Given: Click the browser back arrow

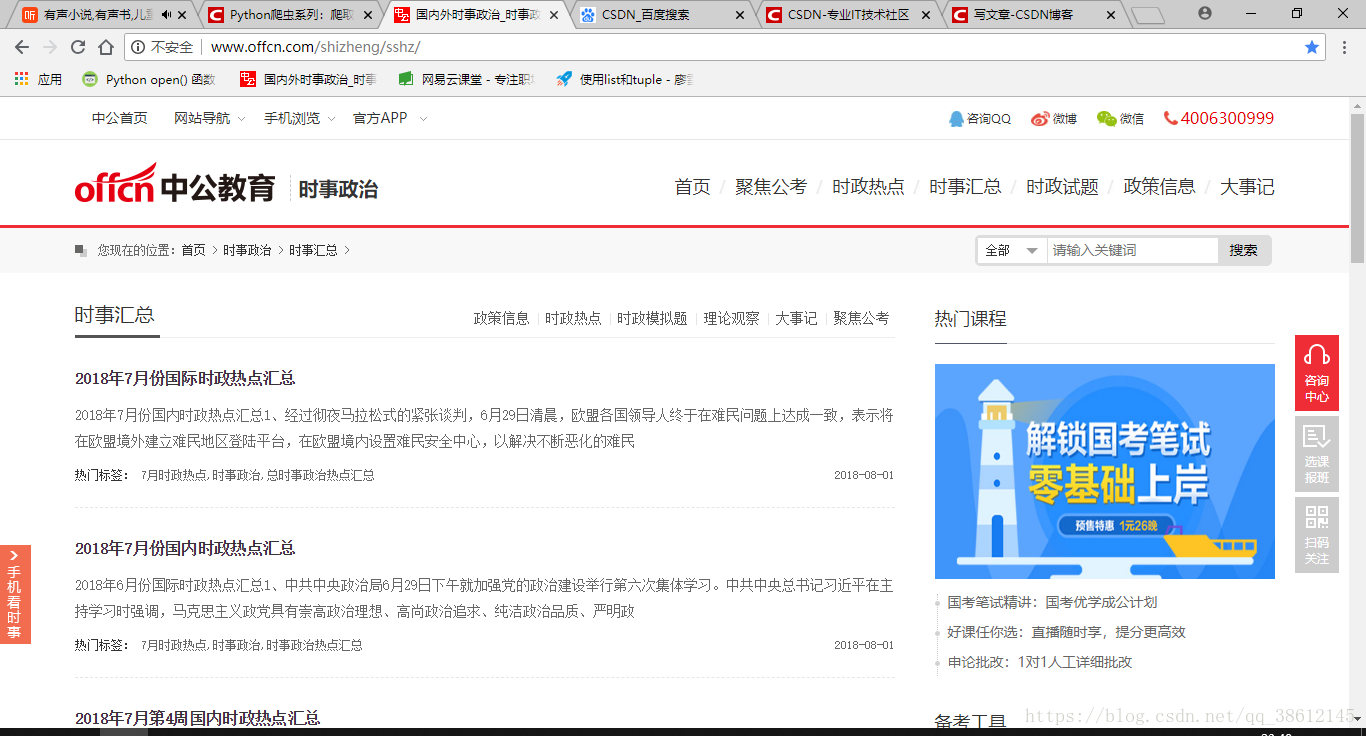Looking at the screenshot, I should (x=21, y=46).
